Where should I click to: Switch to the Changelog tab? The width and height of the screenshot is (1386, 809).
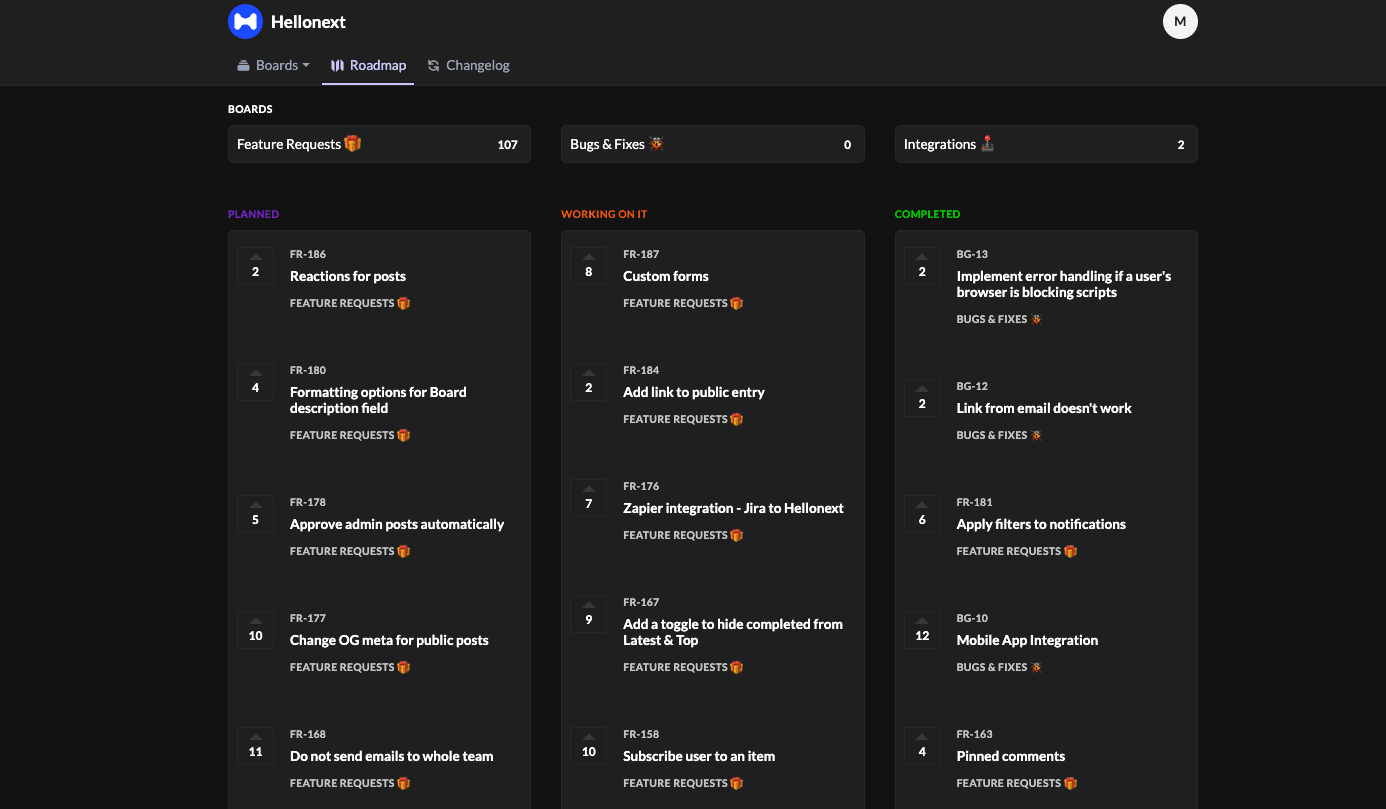[x=468, y=65]
